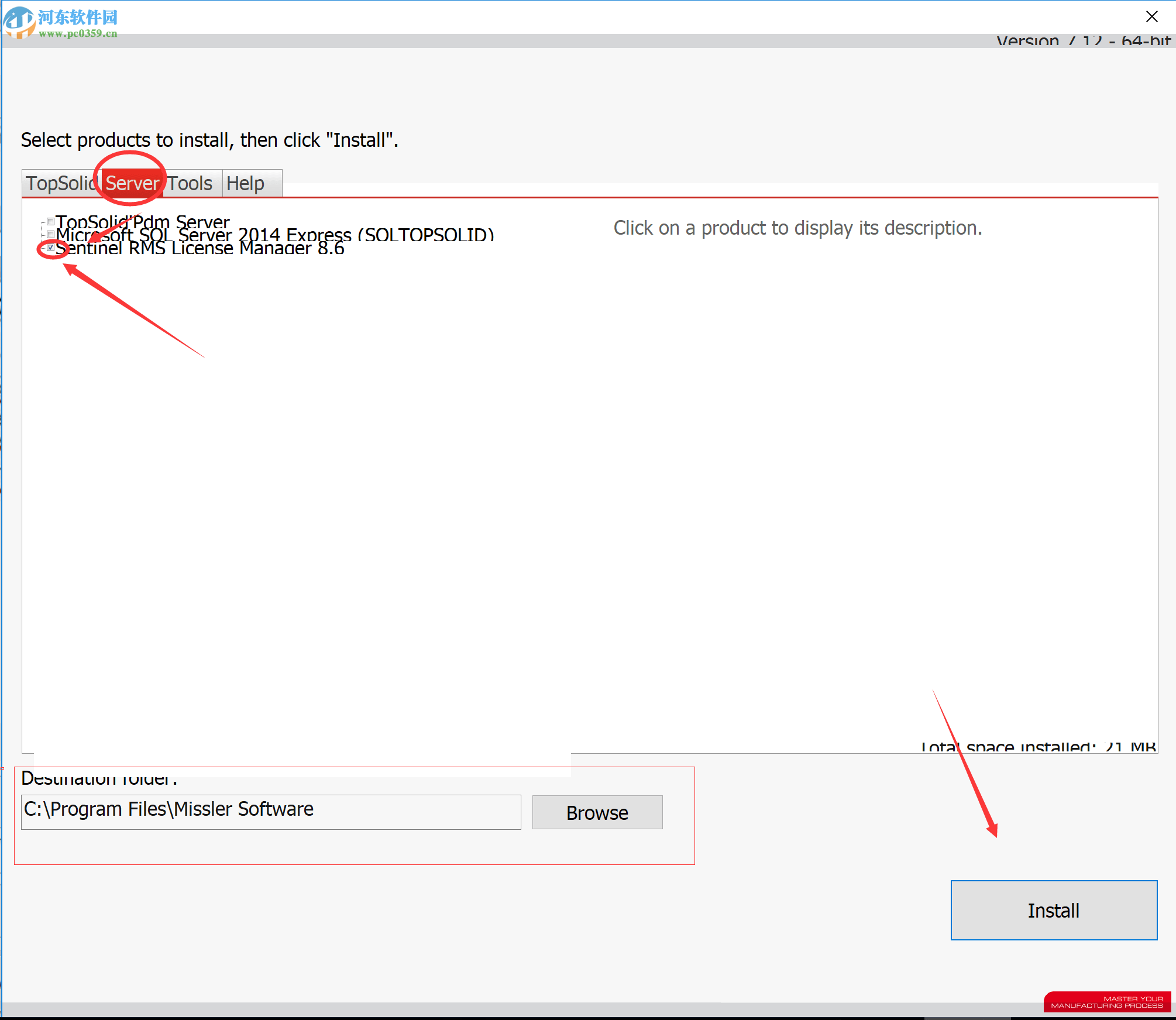
Task: Select Microsoft SQL Server 2014 Express product row
Action: 275,235
